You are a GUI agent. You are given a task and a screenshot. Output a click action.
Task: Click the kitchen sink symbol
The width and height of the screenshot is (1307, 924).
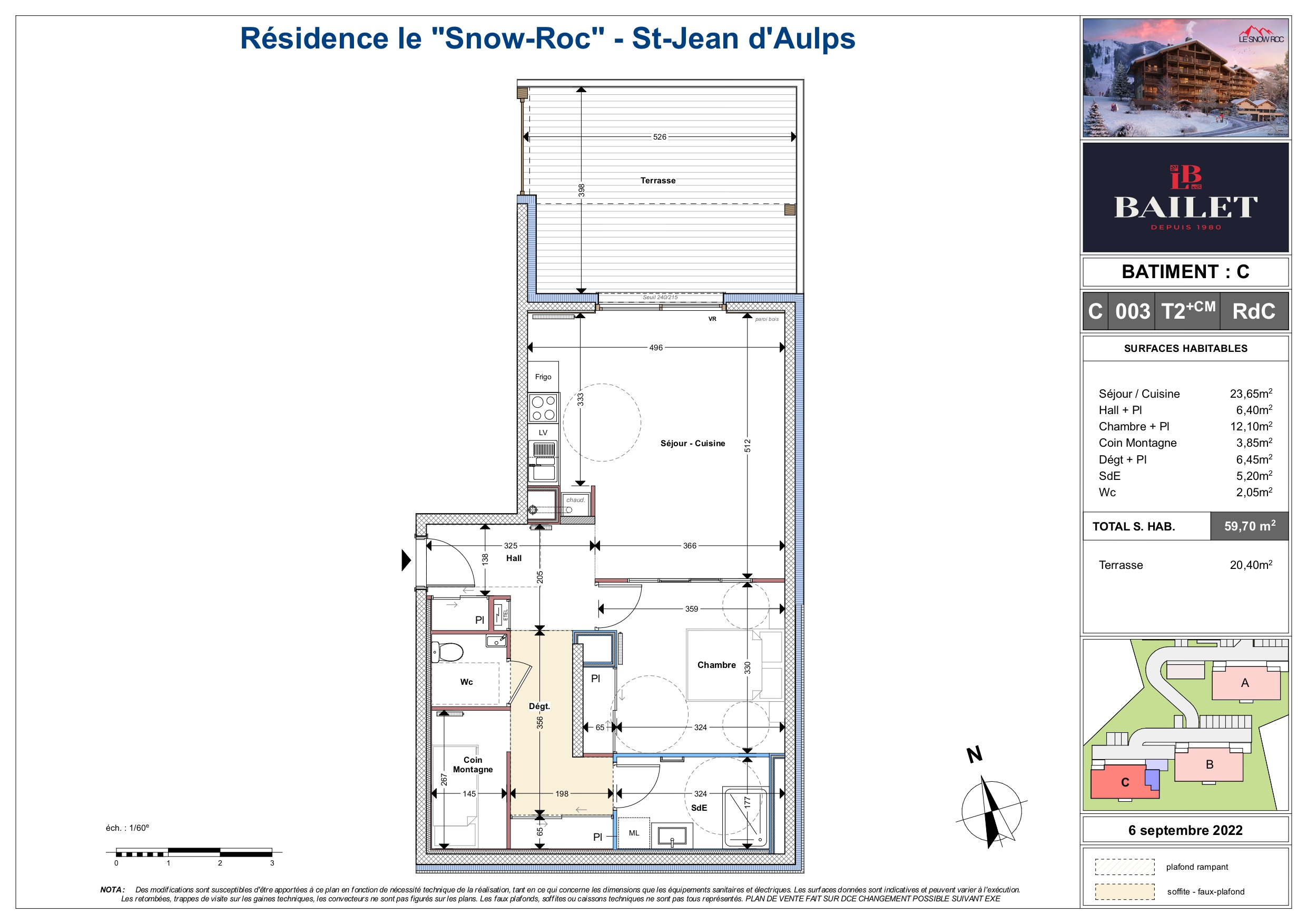tap(544, 463)
